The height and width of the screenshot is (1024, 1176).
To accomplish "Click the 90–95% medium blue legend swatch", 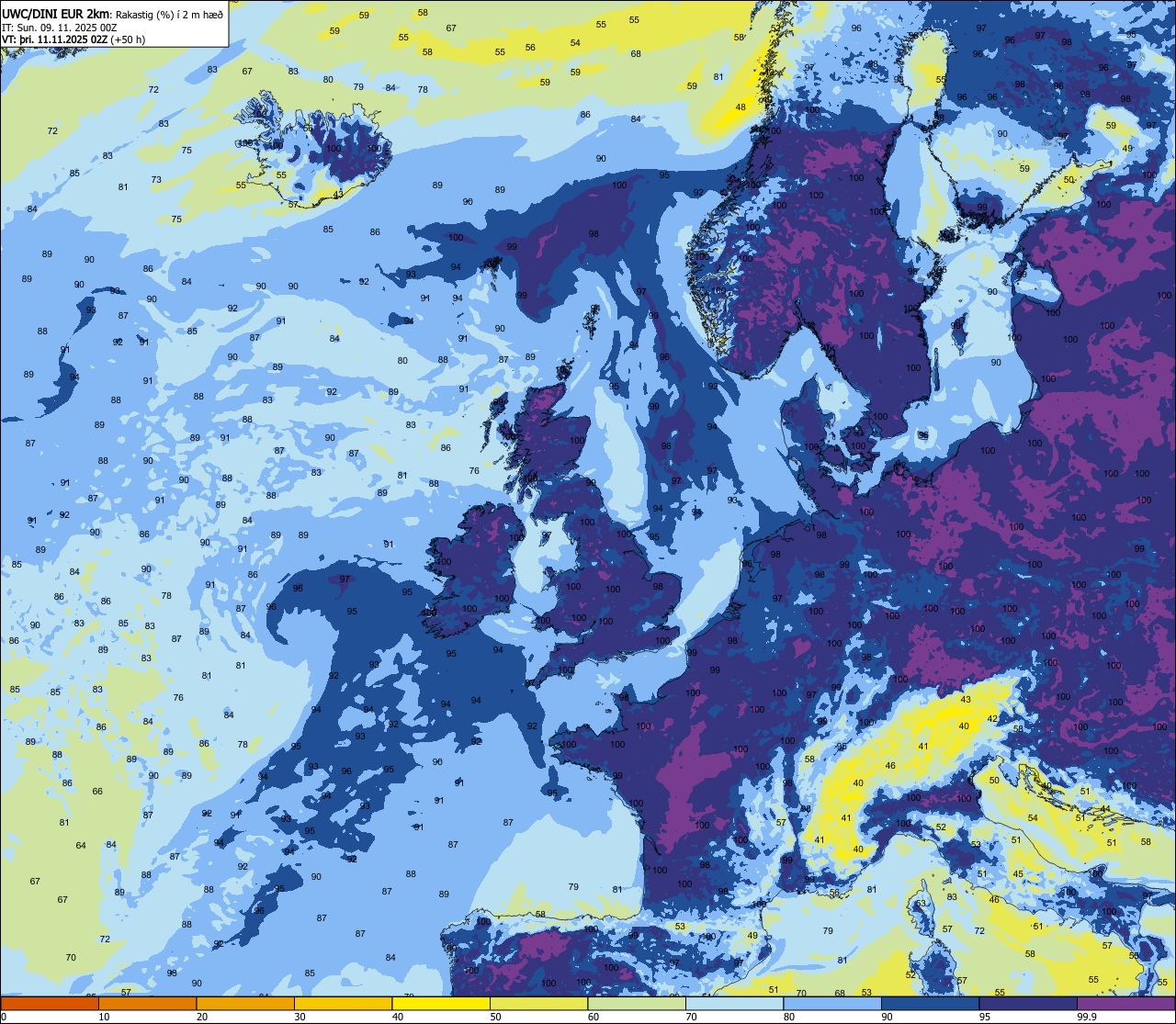I will [930, 1003].
